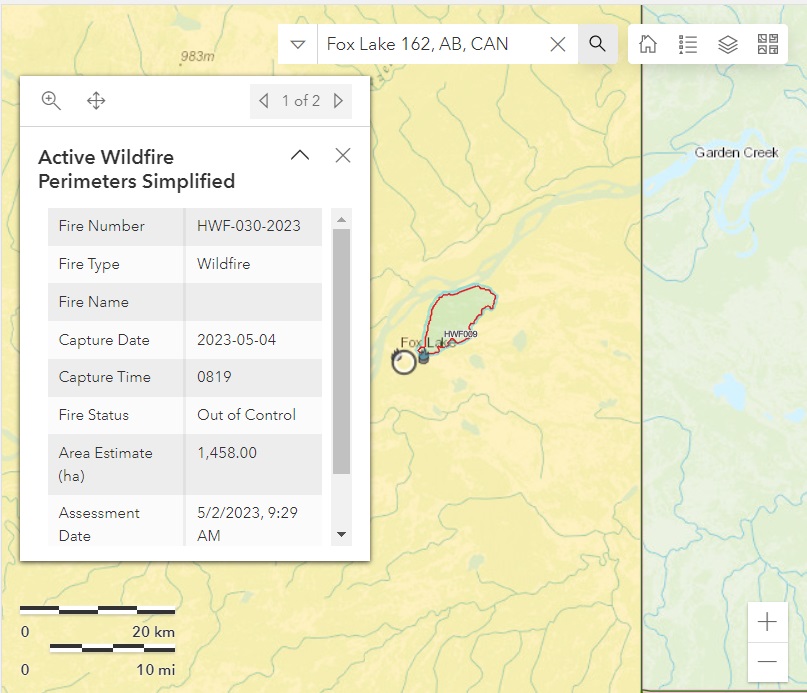Click the HWF009 wildfire perimeter polygon
The height and width of the screenshot is (693, 807).
coord(460,312)
